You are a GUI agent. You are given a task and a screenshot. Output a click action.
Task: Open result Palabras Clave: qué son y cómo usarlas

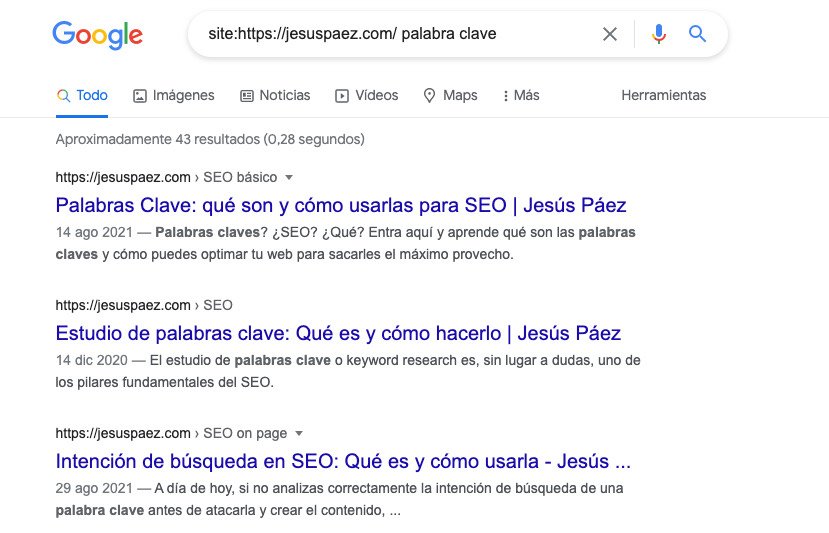341,205
